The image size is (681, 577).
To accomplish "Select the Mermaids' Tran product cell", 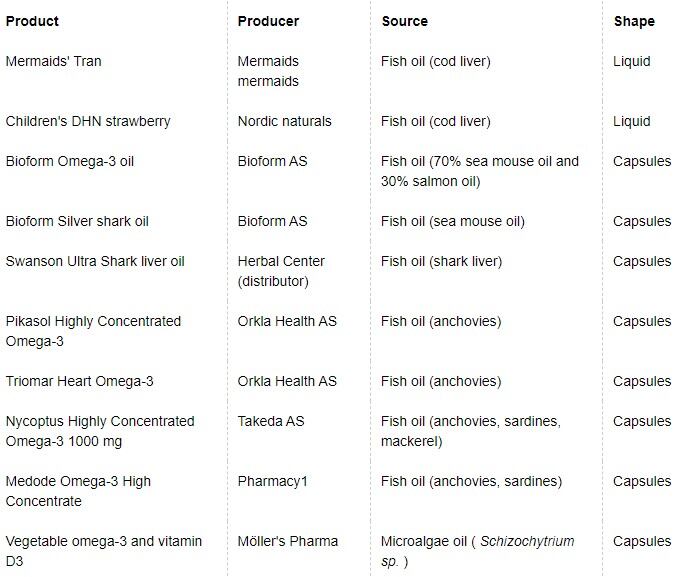I will coord(53,61).
